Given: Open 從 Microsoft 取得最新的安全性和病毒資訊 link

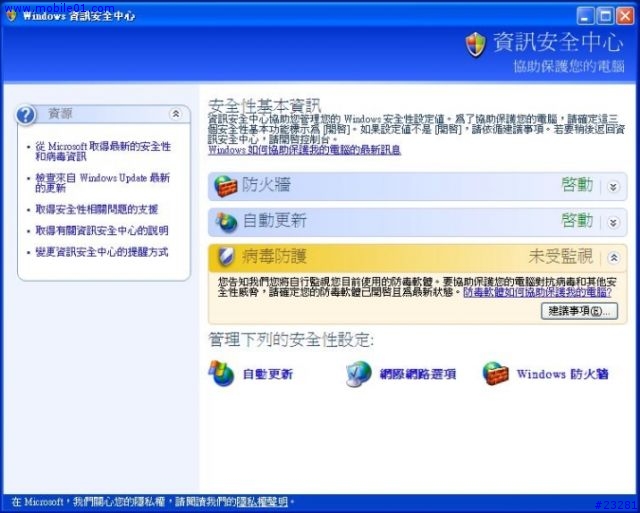Looking at the screenshot, I should (x=103, y=151).
